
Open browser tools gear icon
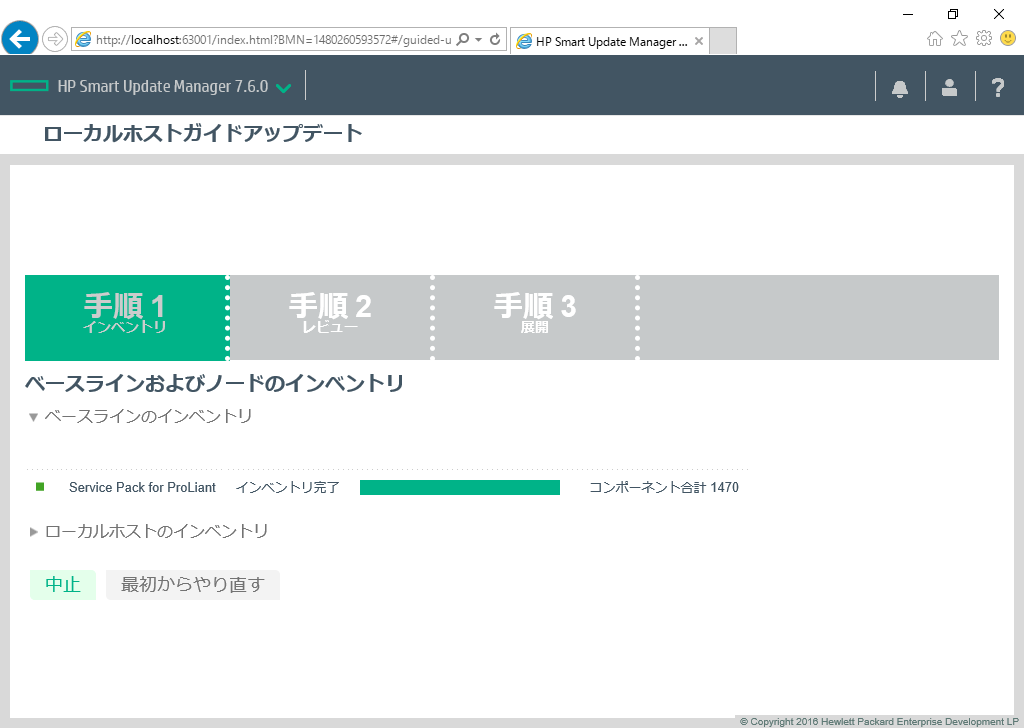[x=984, y=39]
